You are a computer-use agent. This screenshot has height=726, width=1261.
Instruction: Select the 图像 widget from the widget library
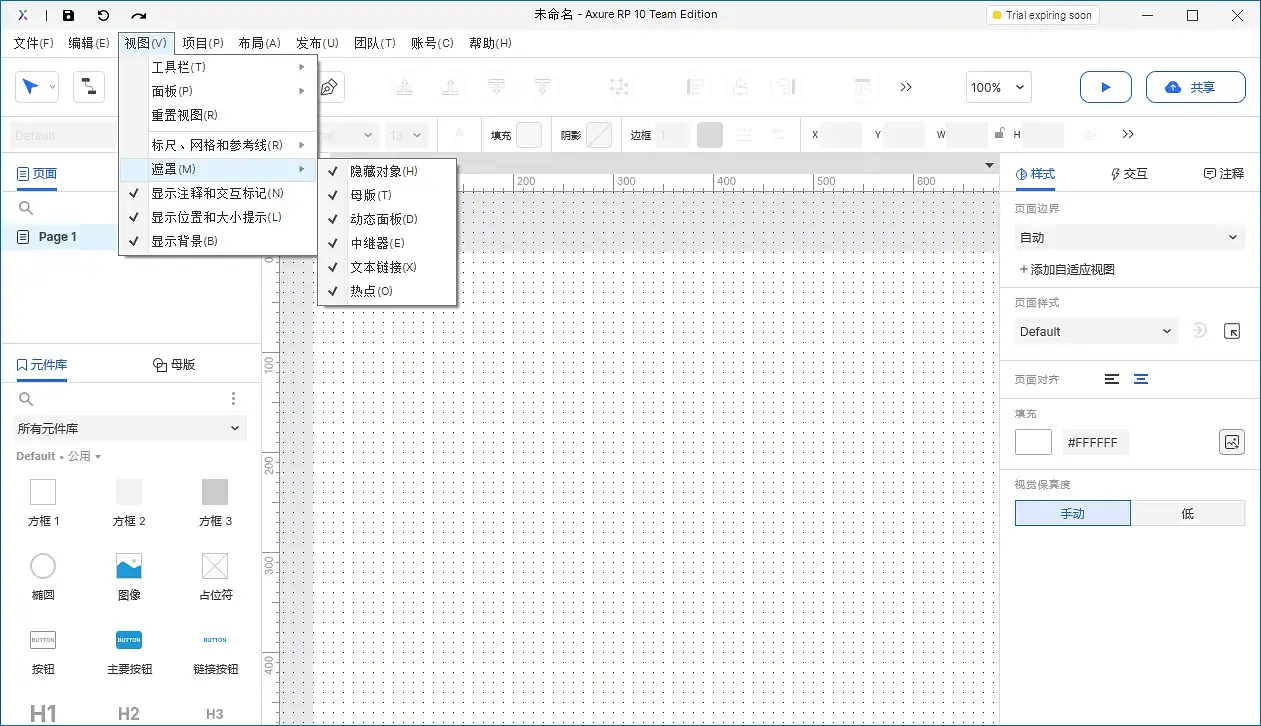point(128,566)
